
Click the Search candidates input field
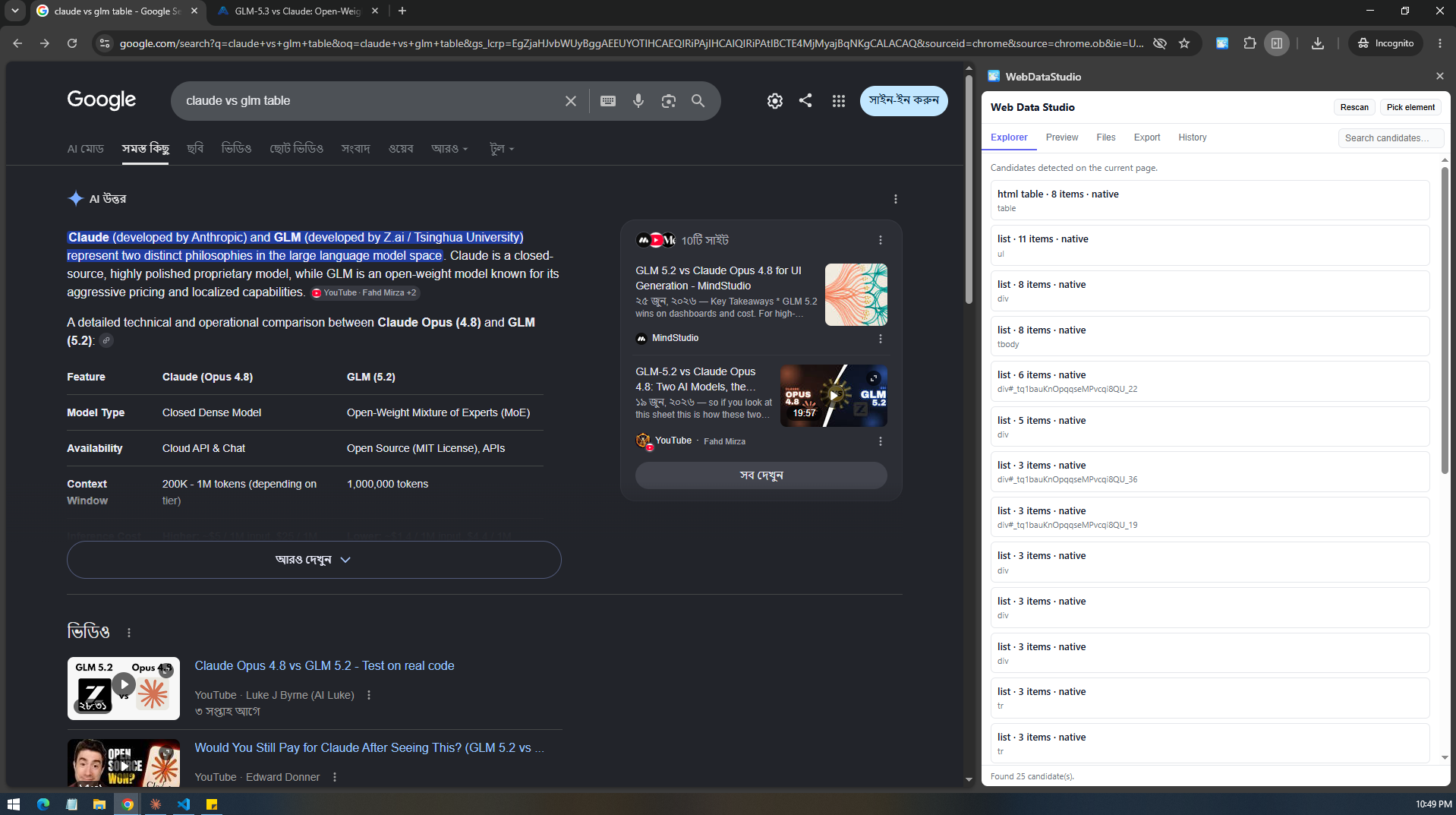click(1391, 137)
